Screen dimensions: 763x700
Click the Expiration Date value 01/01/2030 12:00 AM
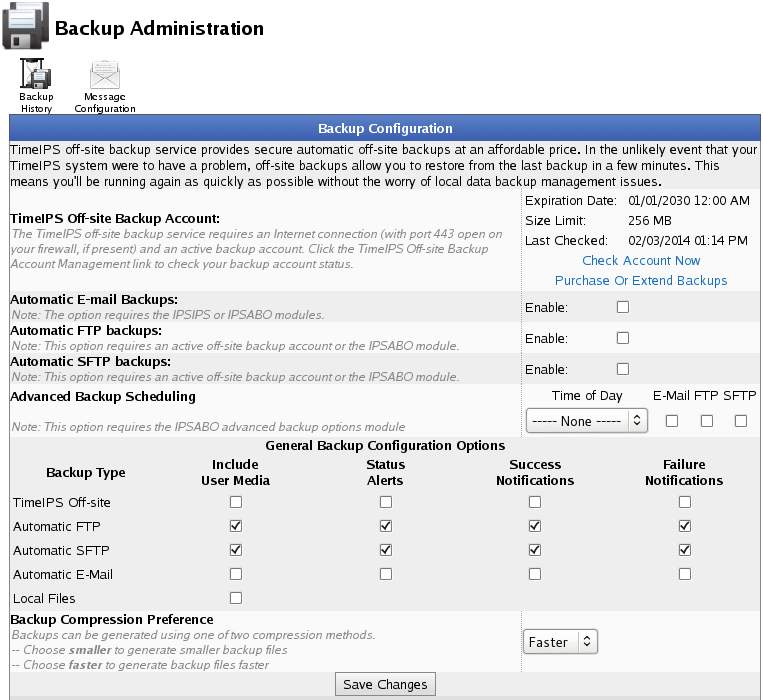pyautogui.click(x=689, y=200)
